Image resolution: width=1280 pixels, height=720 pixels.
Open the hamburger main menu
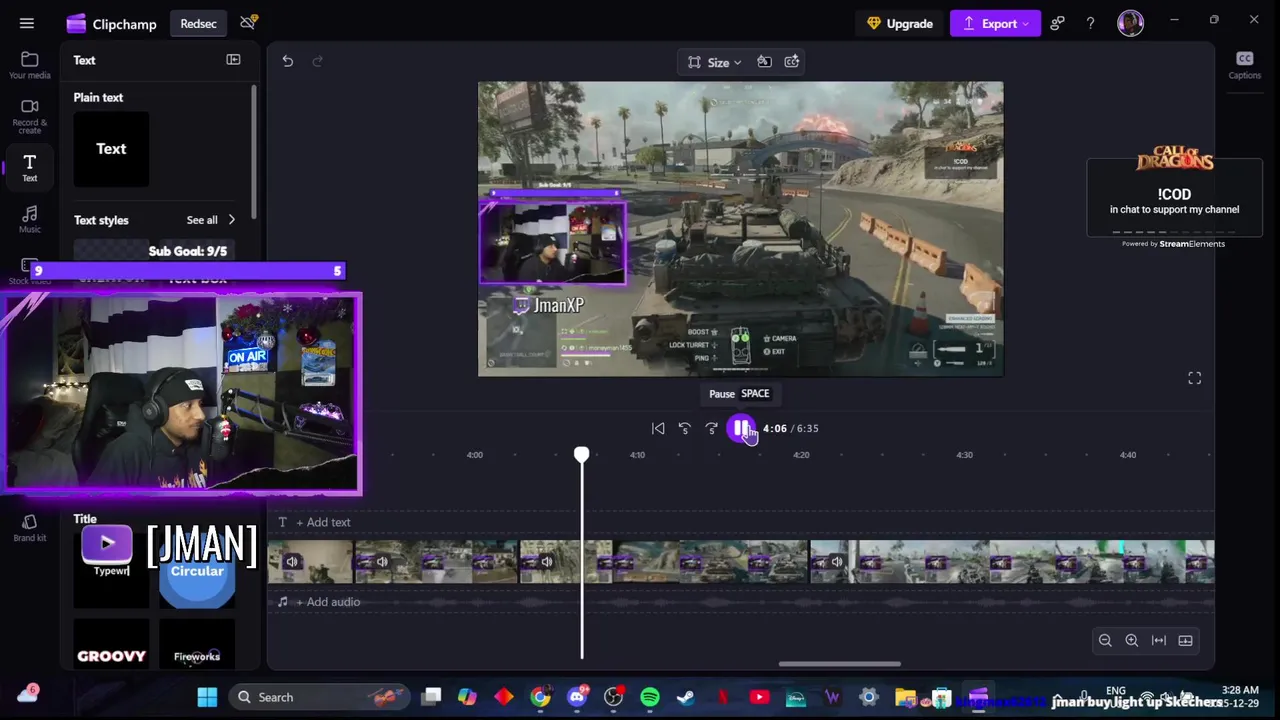click(27, 23)
